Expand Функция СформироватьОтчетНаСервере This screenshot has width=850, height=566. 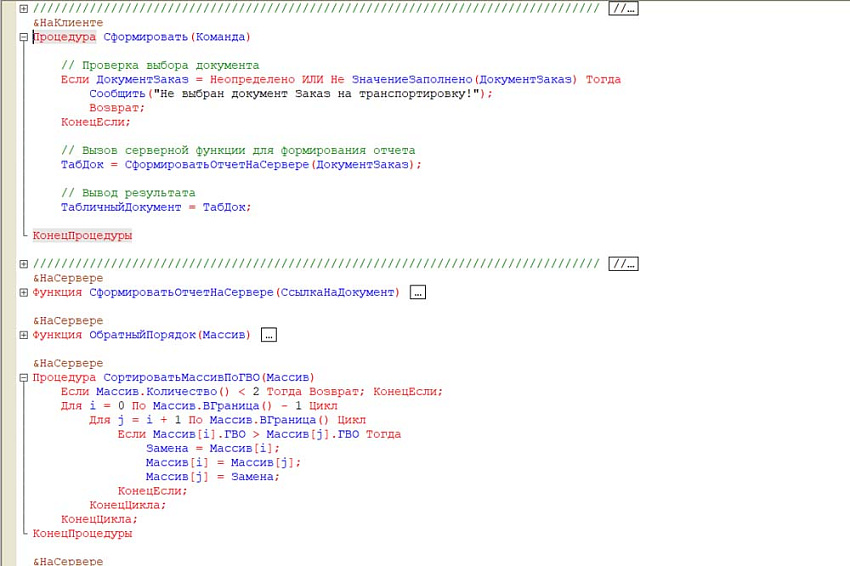coord(23,293)
